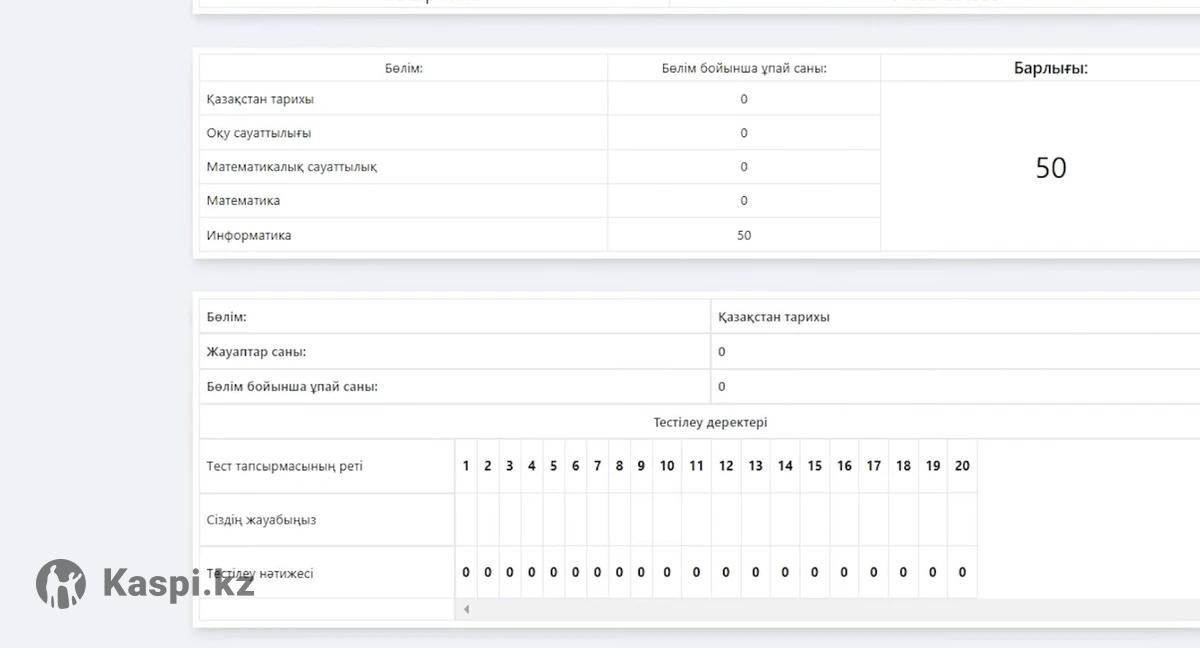The width and height of the screenshot is (1200, 648).
Task: Click the Тестілеу деректері heading
Action: (x=710, y=423)
